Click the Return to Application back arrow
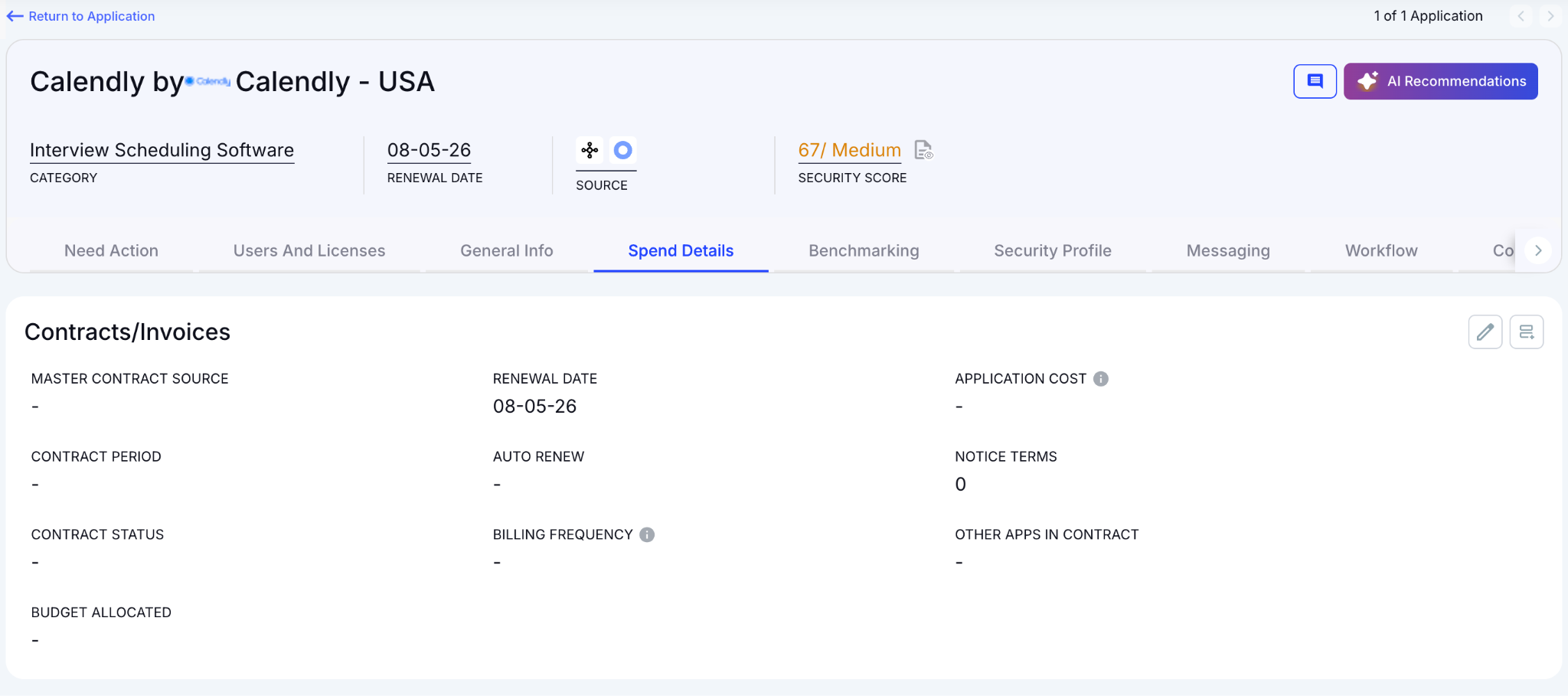Screen dimensions: 1568x696 click(x=15, y=16)
